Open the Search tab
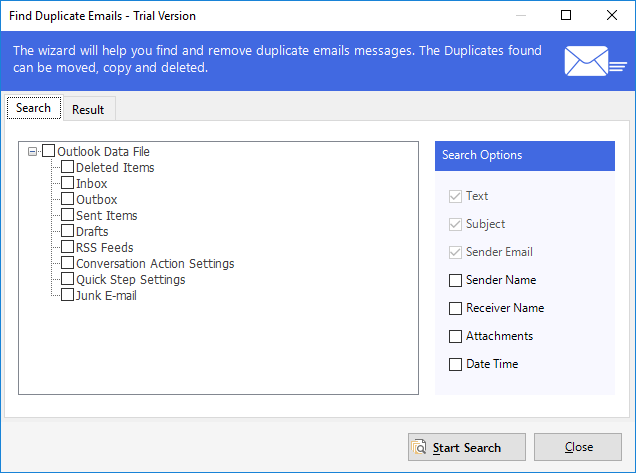The image size is (636, 473). coord(34,108)
